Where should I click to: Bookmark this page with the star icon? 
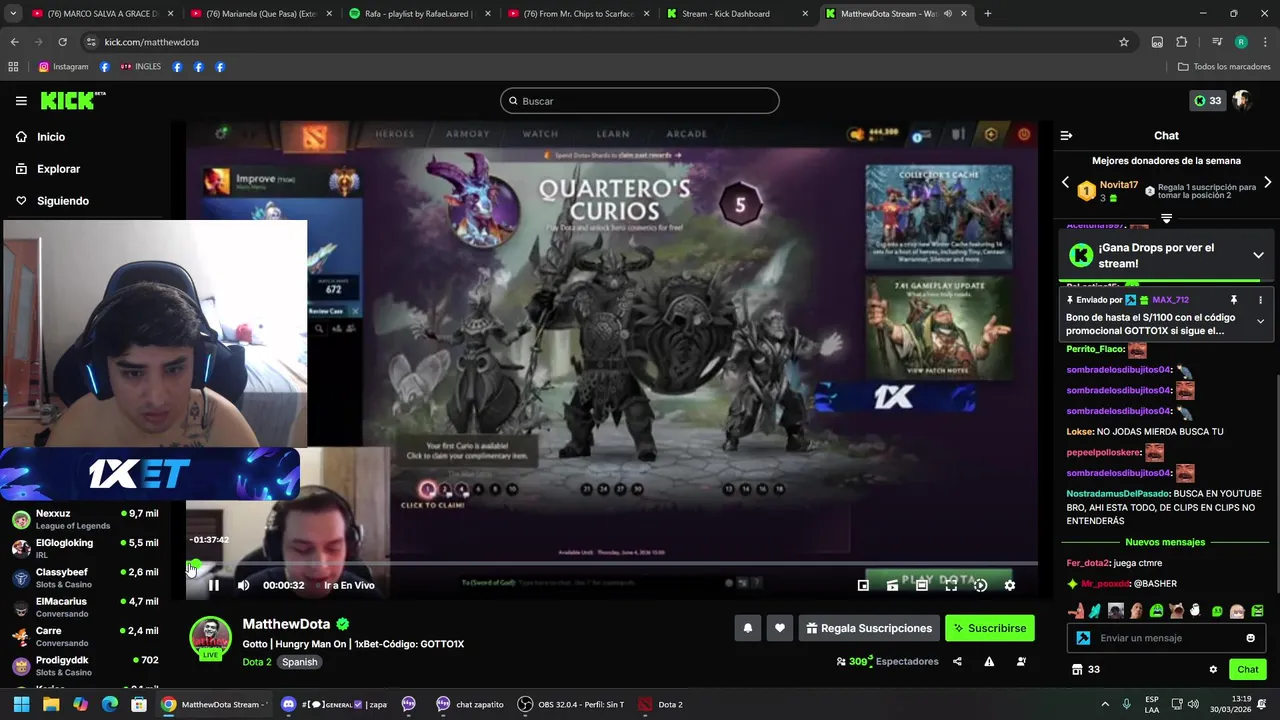[x=1124, y=42]
